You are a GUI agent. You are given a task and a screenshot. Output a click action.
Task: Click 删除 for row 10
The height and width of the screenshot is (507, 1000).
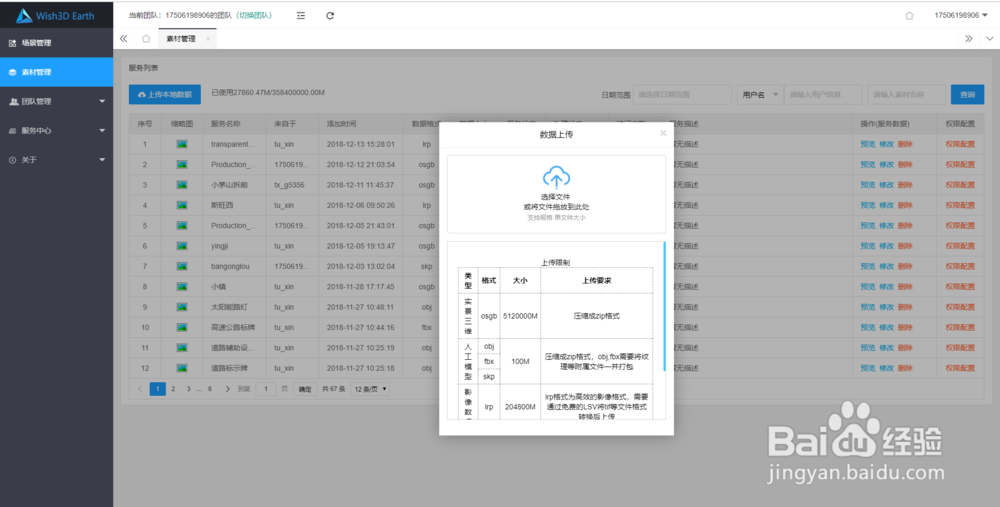pyautogui.click(x=904, y=328)
